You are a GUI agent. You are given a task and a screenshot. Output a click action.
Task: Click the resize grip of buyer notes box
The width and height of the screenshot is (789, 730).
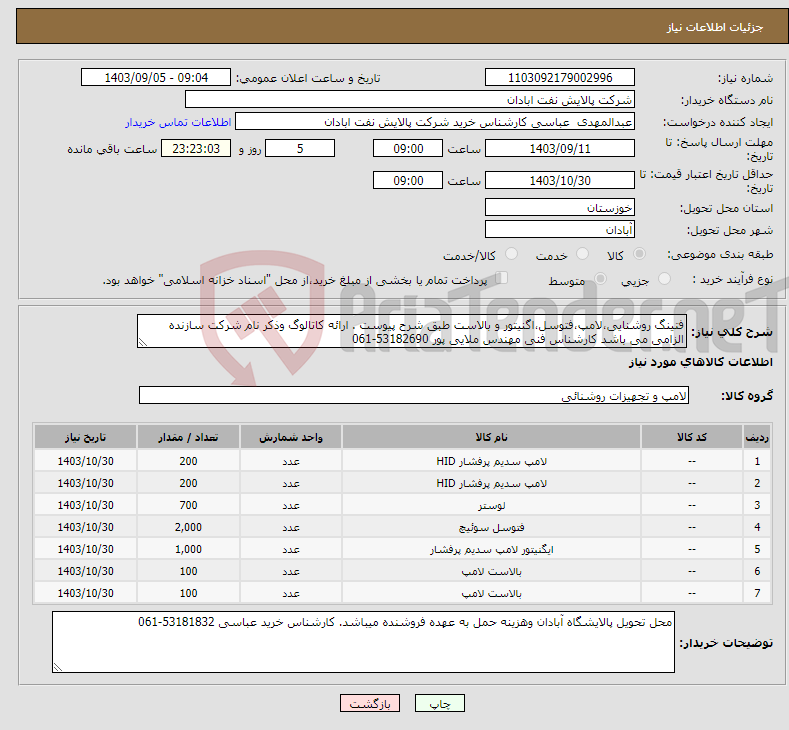point(58,667)
